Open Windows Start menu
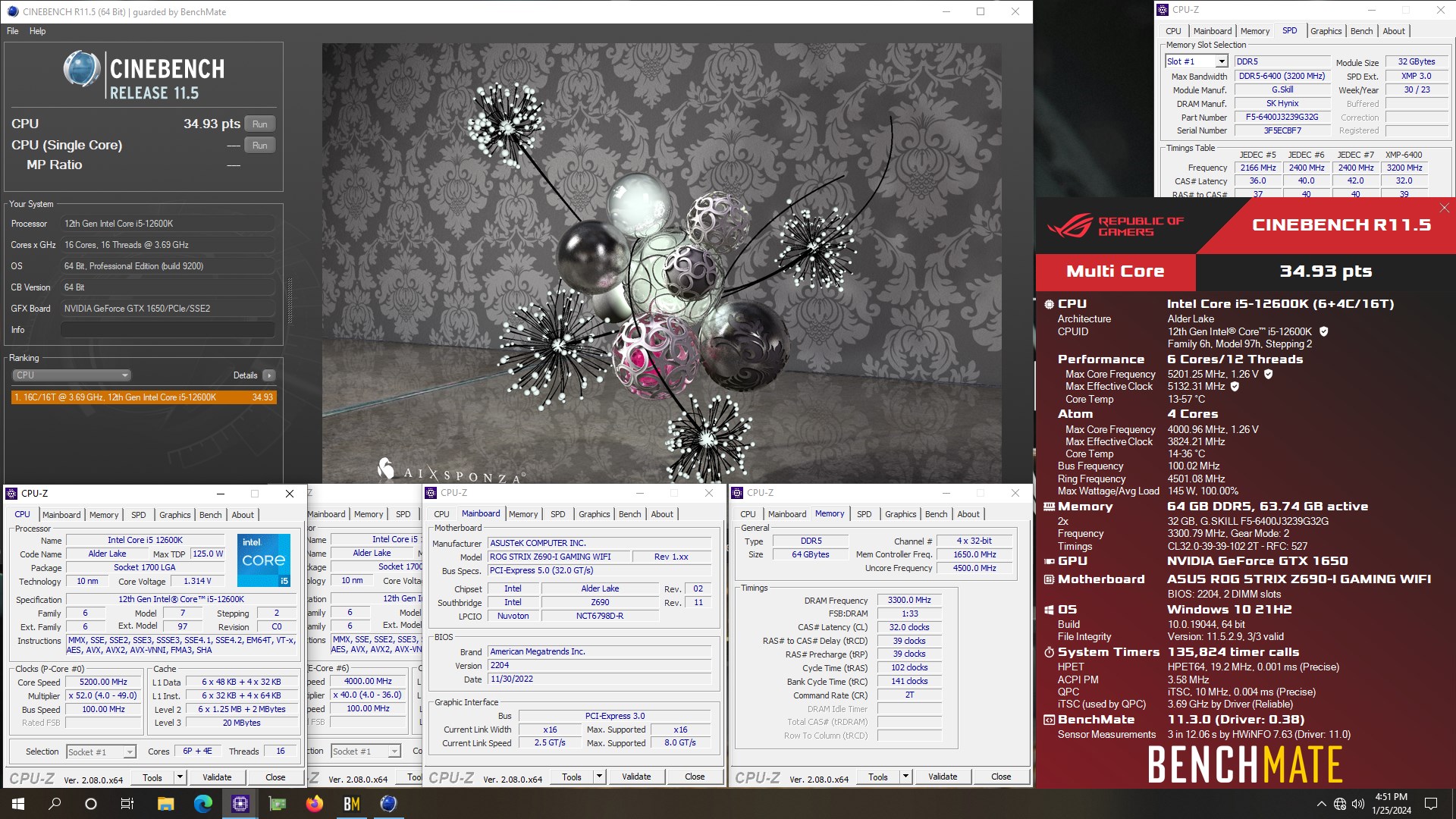Screen dimensions: 1456x819 18,804
